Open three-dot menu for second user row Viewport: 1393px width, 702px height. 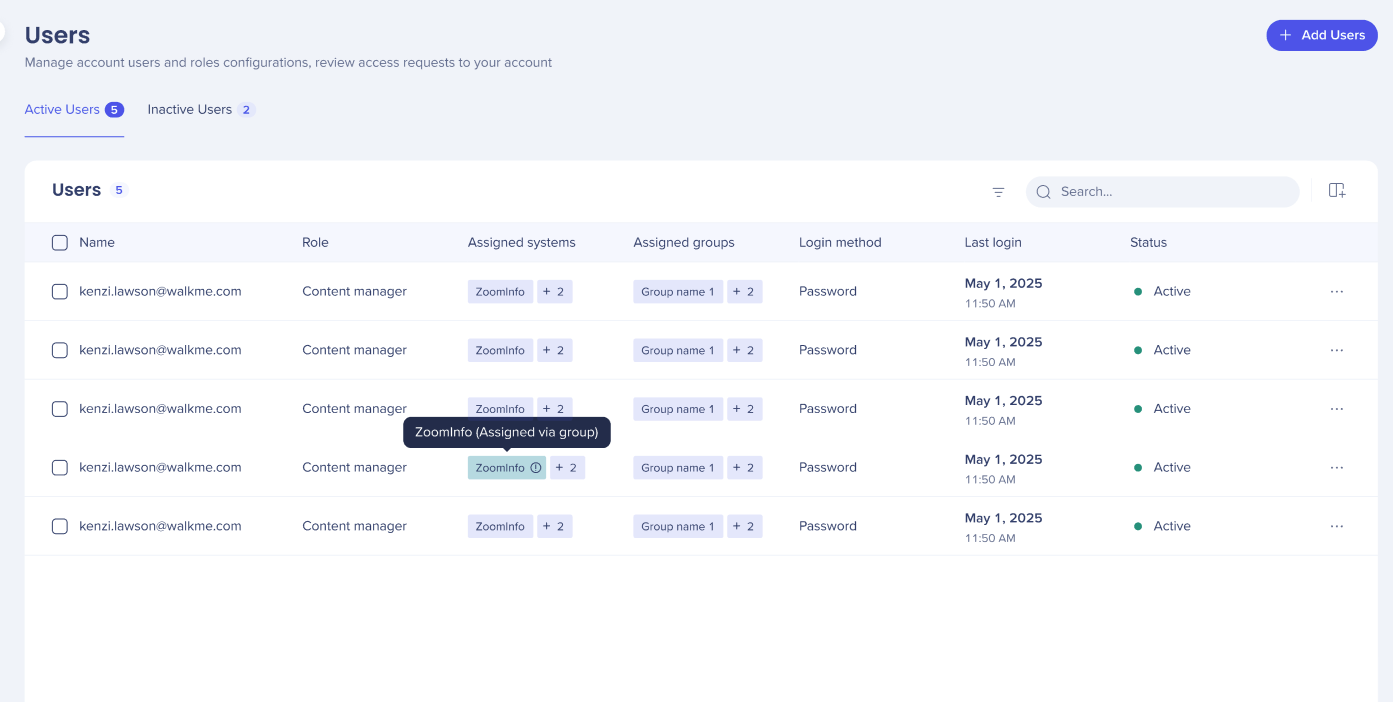pos(1337,351)
